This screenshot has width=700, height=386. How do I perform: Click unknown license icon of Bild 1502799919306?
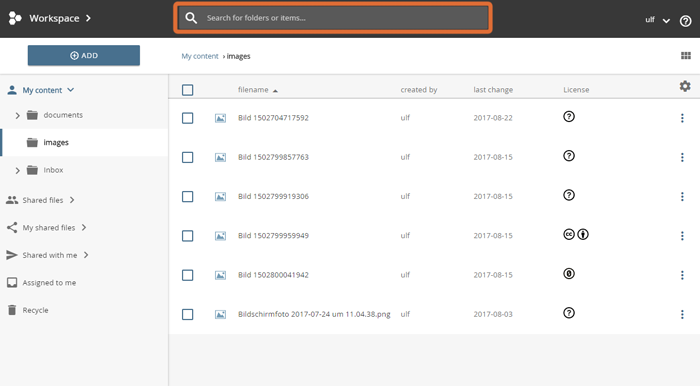point(569,195)
